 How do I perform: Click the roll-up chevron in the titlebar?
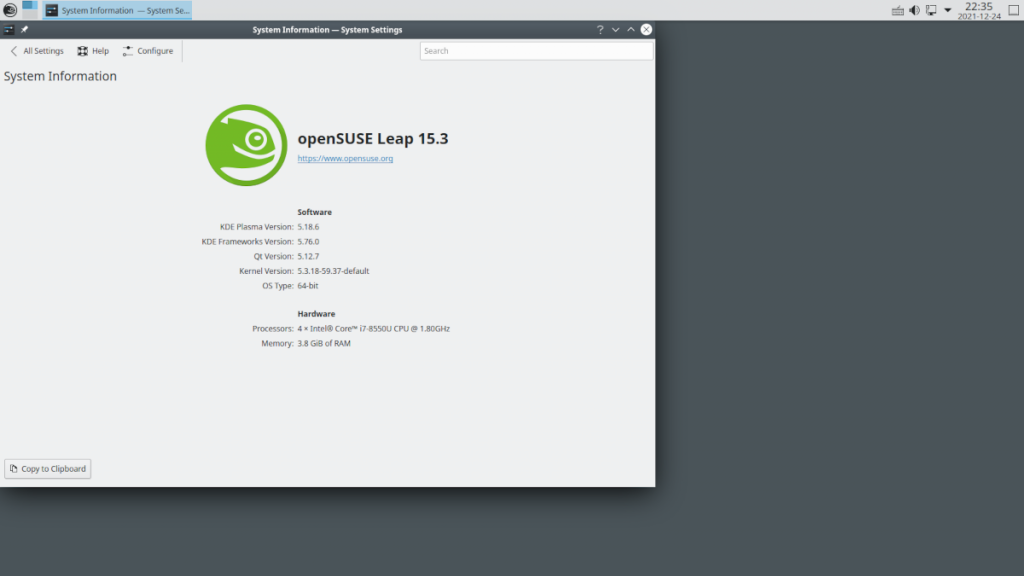[630, 29]
